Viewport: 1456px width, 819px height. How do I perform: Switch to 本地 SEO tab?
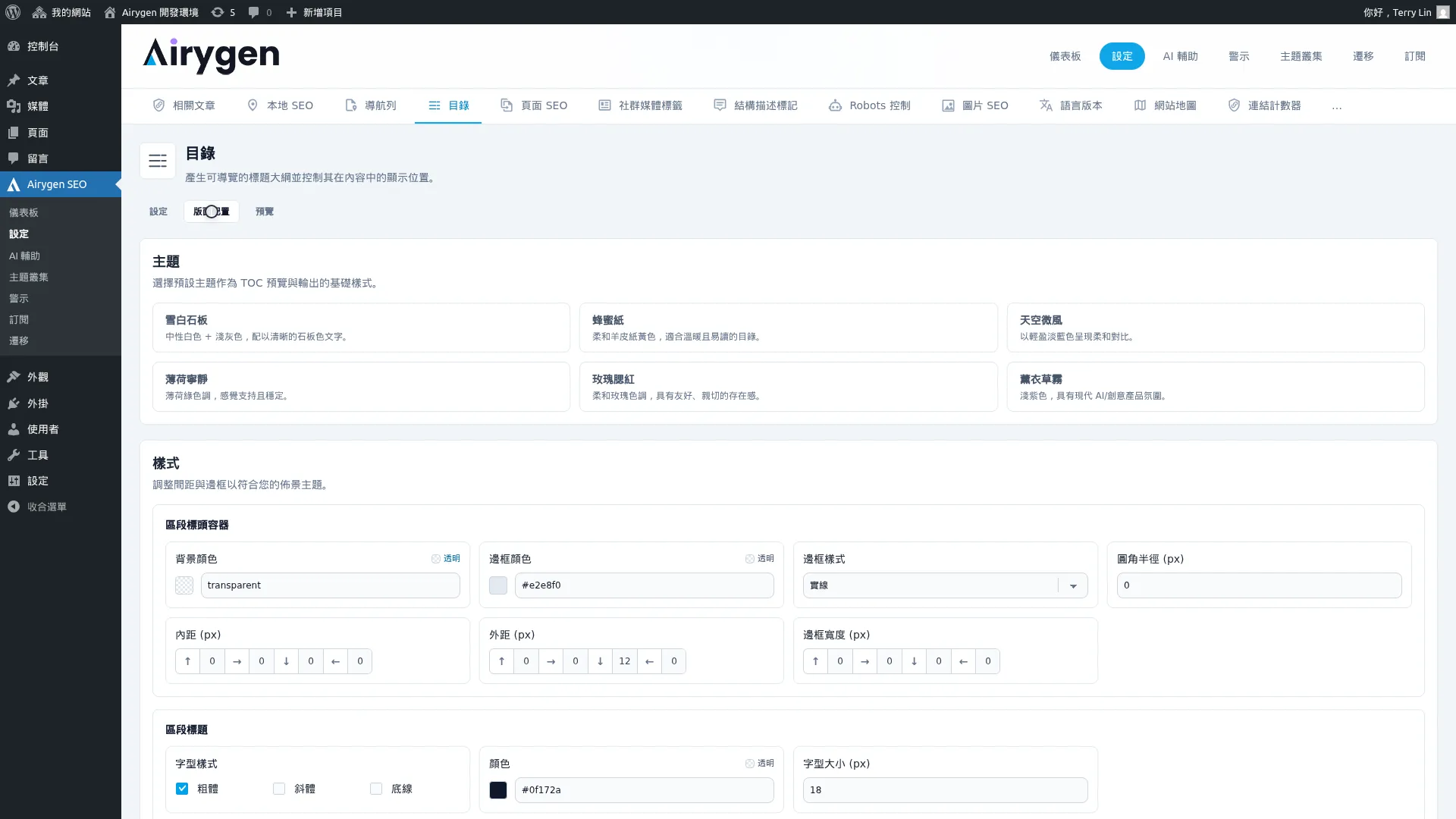(x=280, y=105)
